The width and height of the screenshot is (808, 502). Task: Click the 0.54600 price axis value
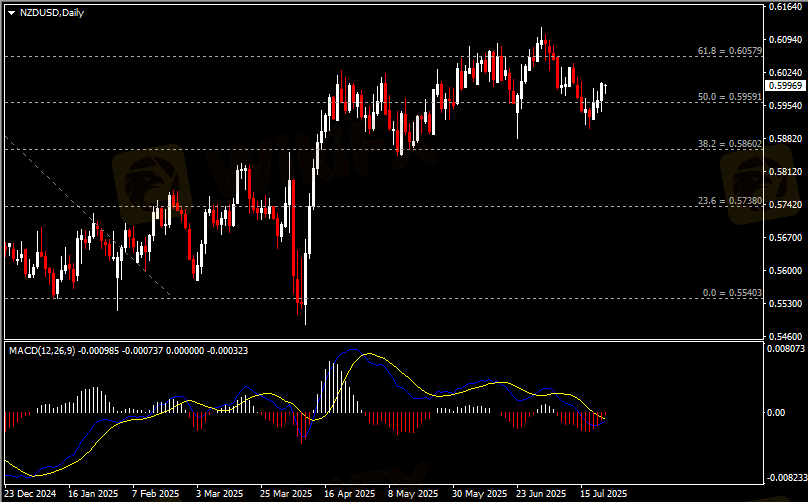pos(785,337)
